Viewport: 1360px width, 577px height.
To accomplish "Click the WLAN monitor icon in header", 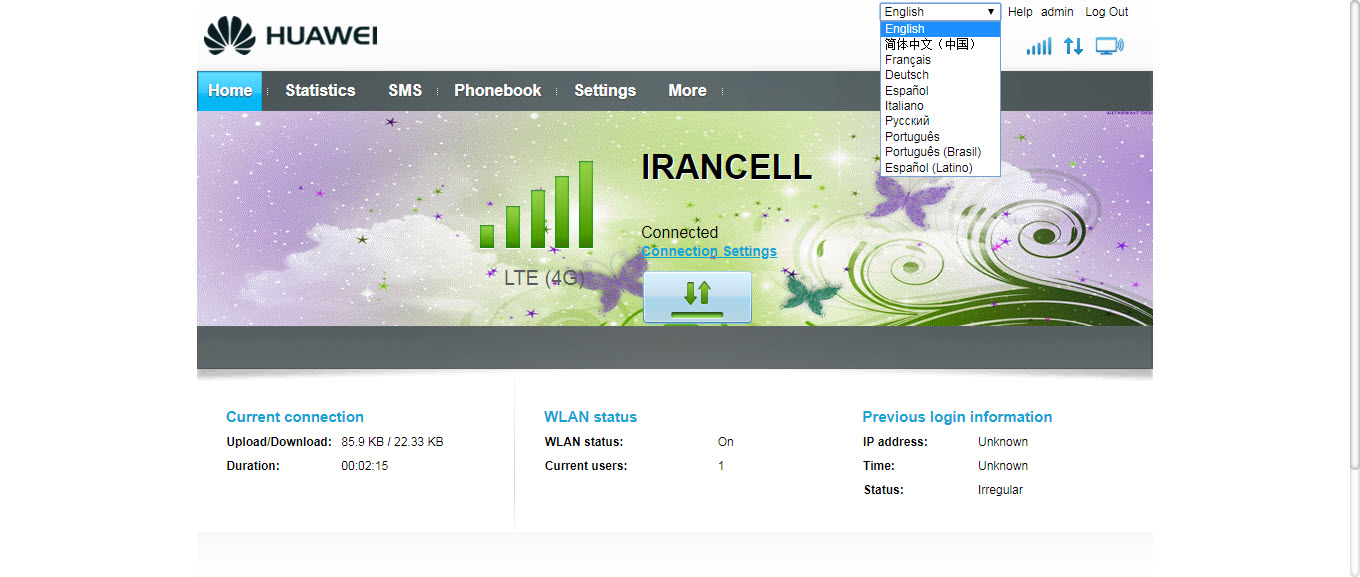I will coord(1110,46).
